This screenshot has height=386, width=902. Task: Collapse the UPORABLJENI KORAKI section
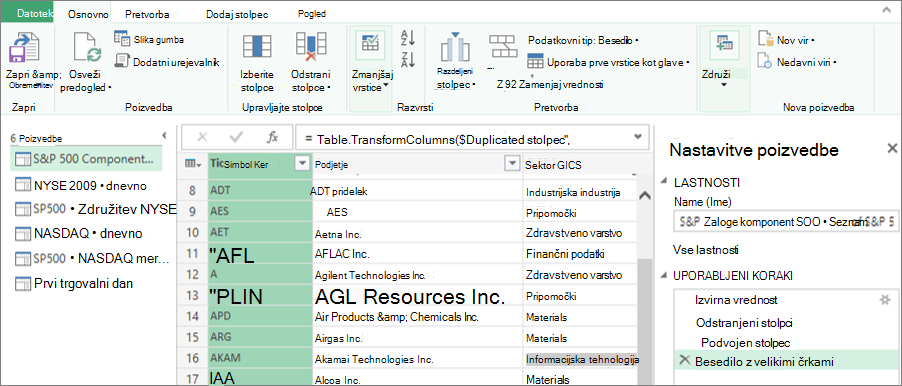663,276
